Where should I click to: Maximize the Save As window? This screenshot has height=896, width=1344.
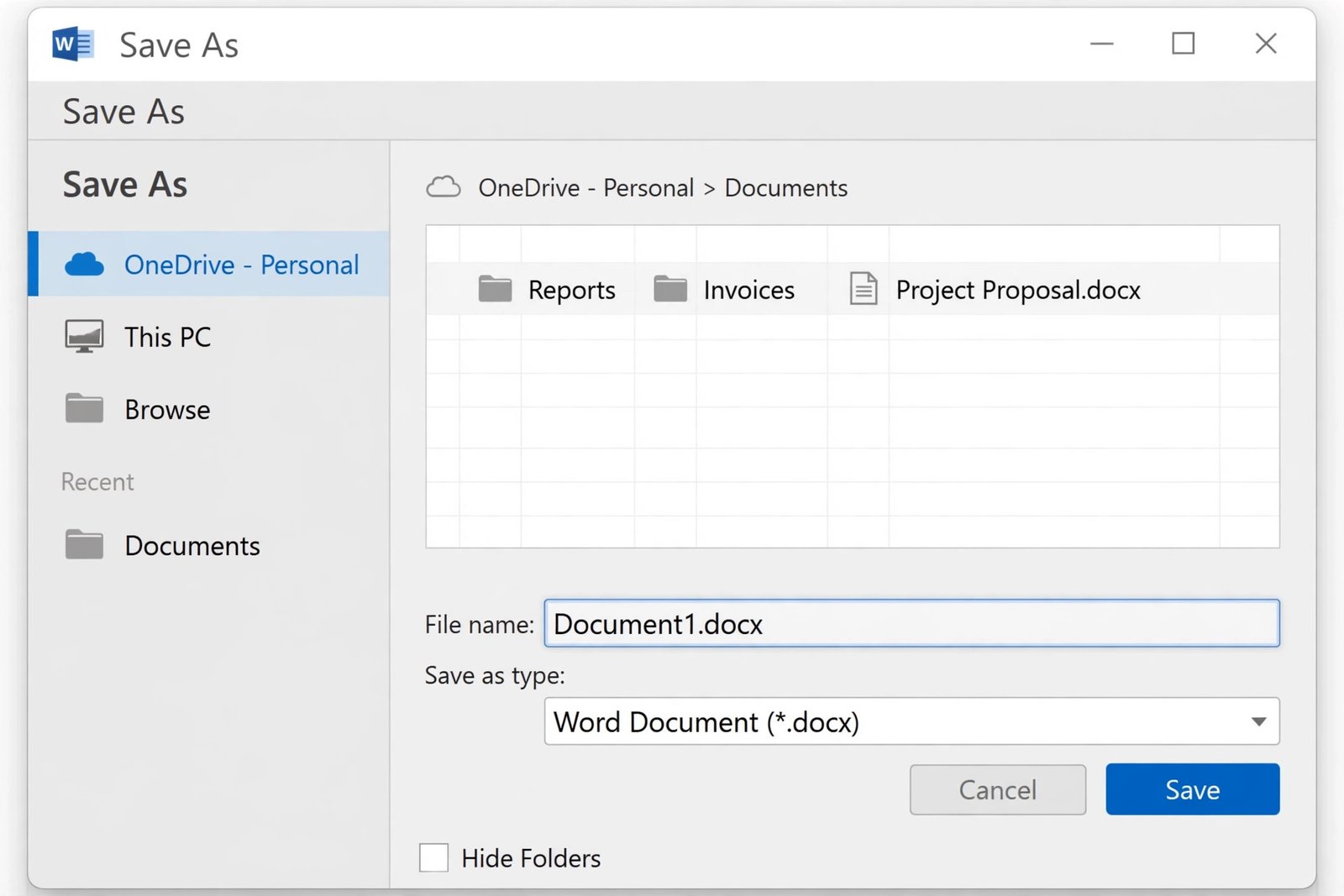(x=1183, y=44)
